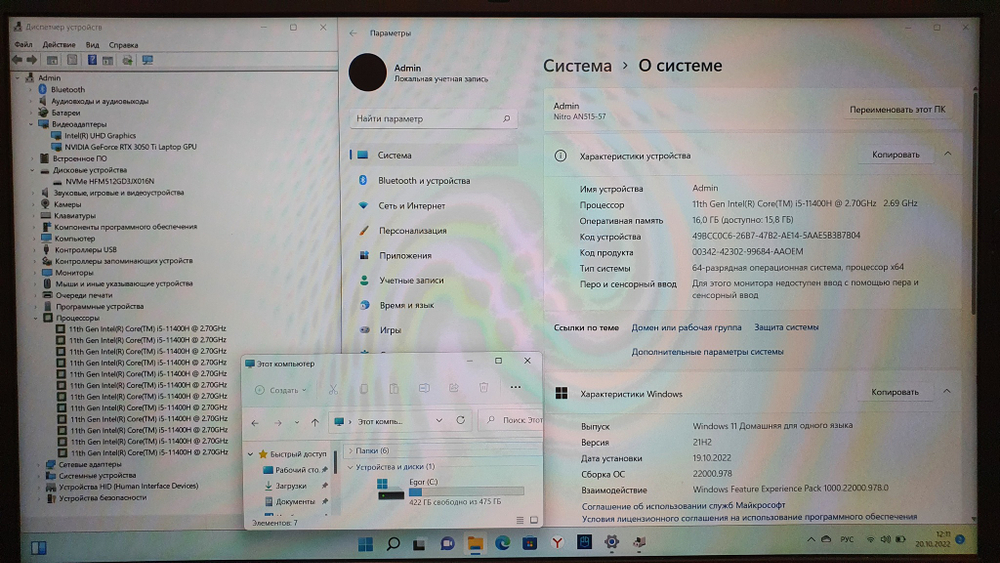The width and height of the screenshot is (1000, 563).
Task: Open Загрузки in Explorer quick access
Action: 291,486
